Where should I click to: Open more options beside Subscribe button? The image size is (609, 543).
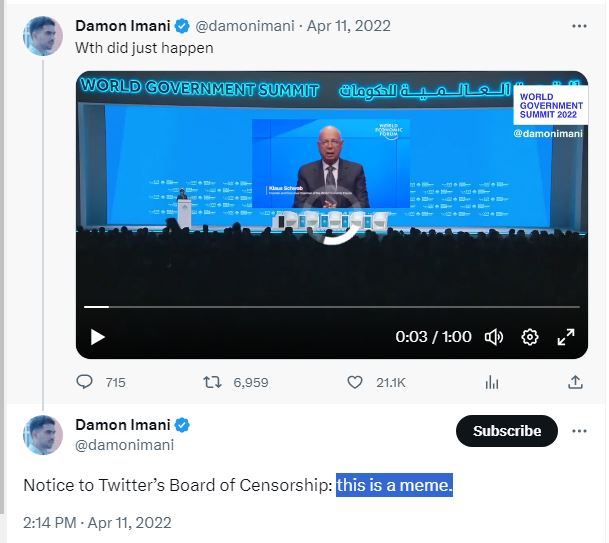click(579, 431)
